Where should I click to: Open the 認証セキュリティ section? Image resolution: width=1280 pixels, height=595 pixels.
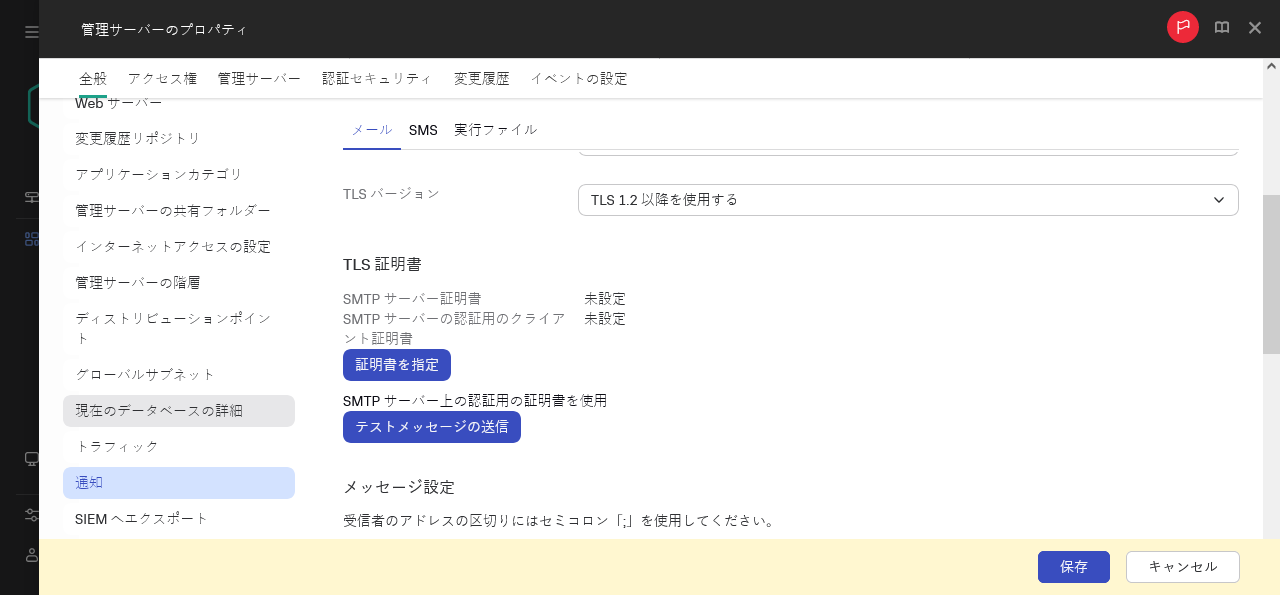tap(377, 78)
